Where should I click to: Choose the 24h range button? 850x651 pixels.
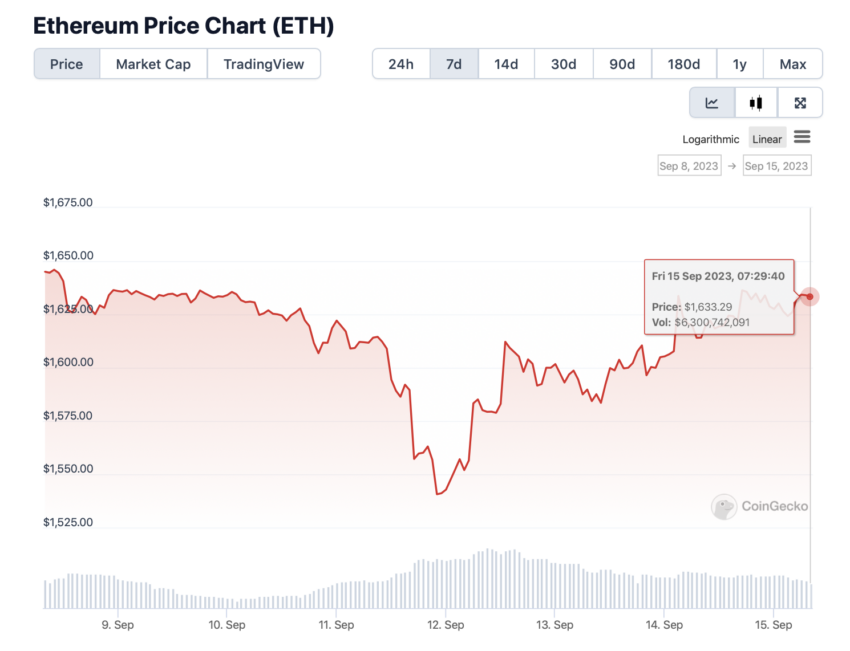tap(401, 64)
